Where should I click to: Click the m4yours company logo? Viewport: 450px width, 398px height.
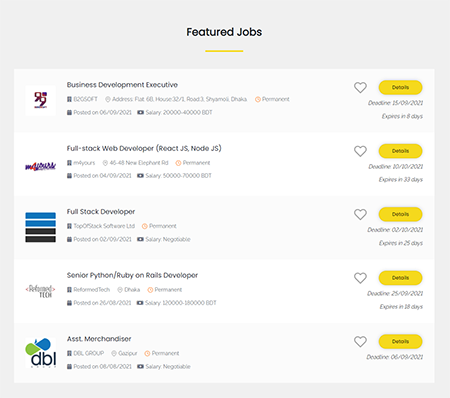41,166
